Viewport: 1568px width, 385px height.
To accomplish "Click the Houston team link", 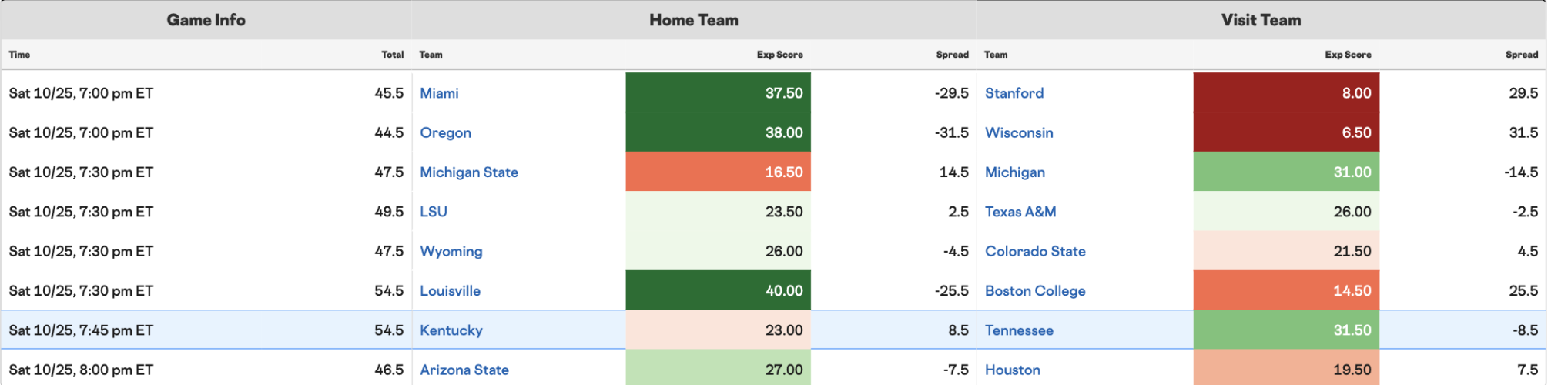I will [1013, 370].
